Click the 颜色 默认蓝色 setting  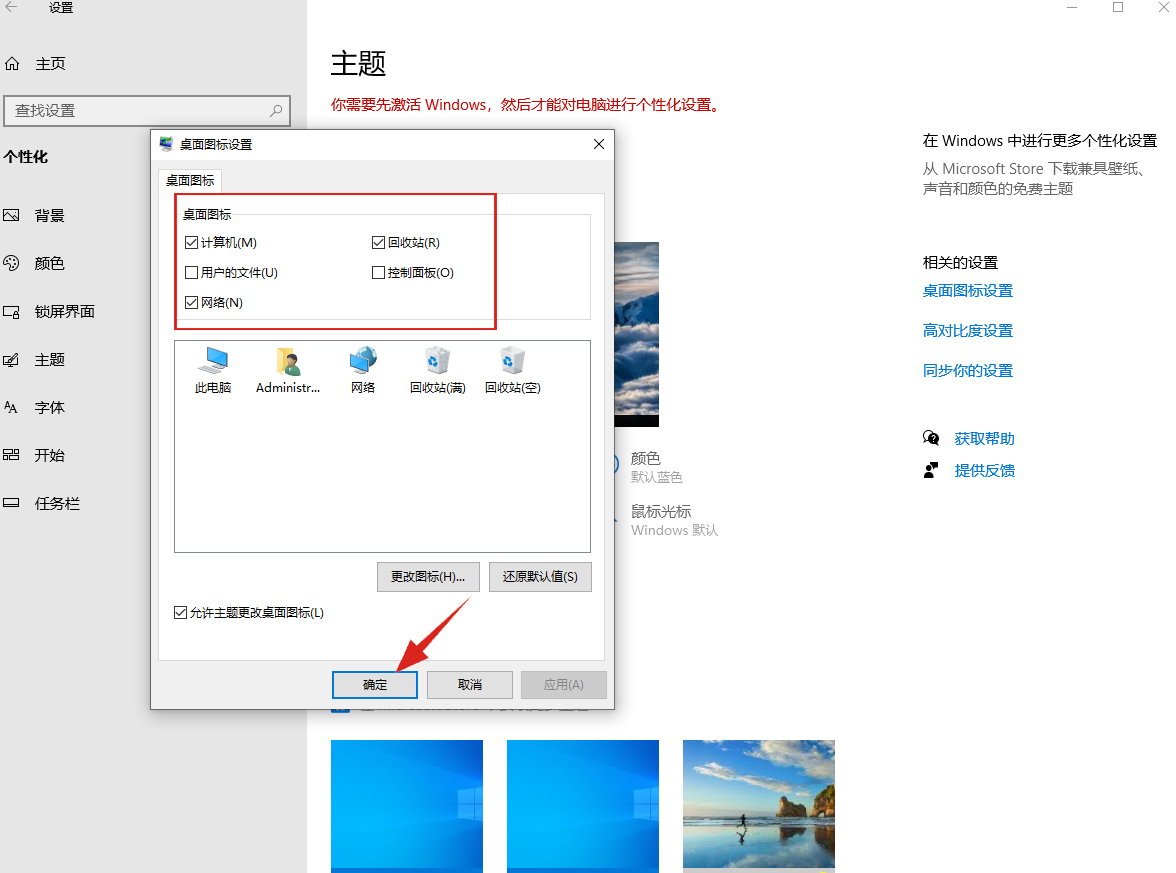coord(656,467)
